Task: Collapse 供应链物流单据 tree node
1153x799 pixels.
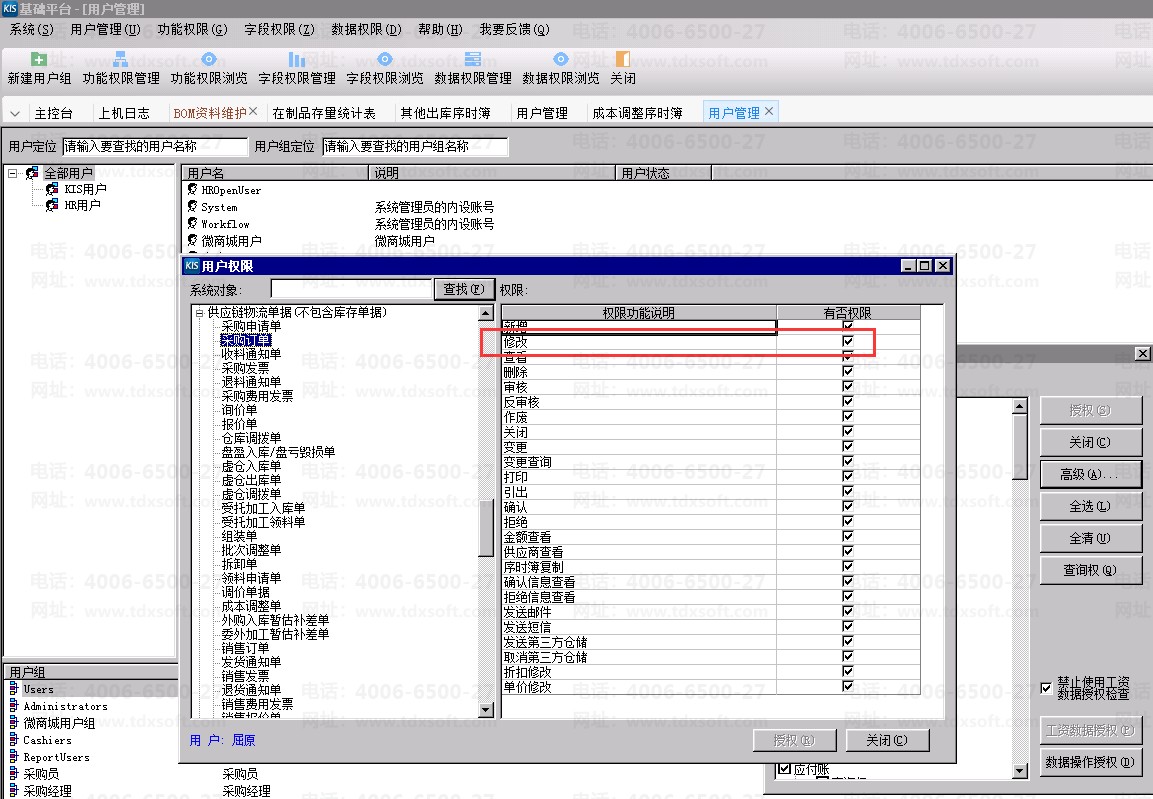Action: (x=199, y=313)
